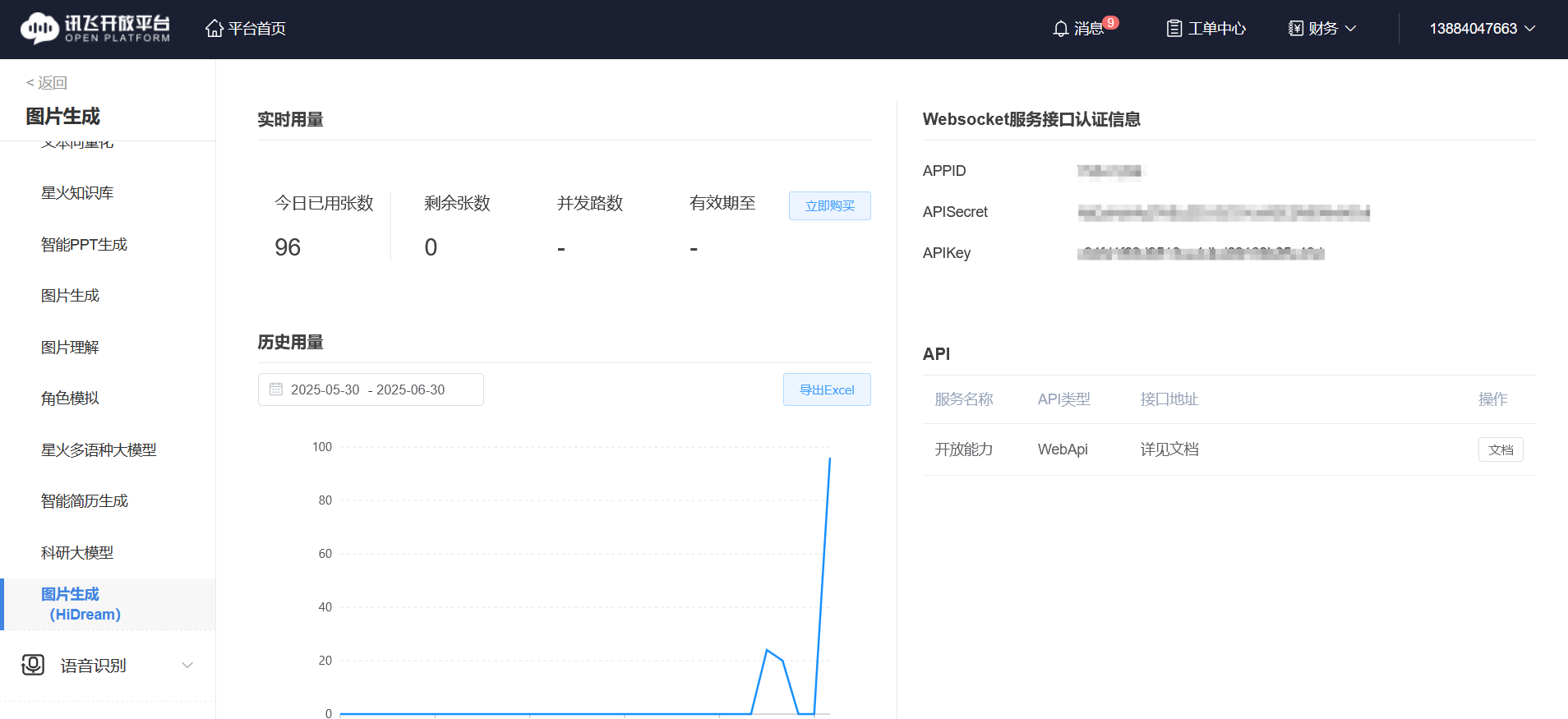Go back via 返回 link
This screenshot has height=719, width=1568.
[x=47, y=82]
